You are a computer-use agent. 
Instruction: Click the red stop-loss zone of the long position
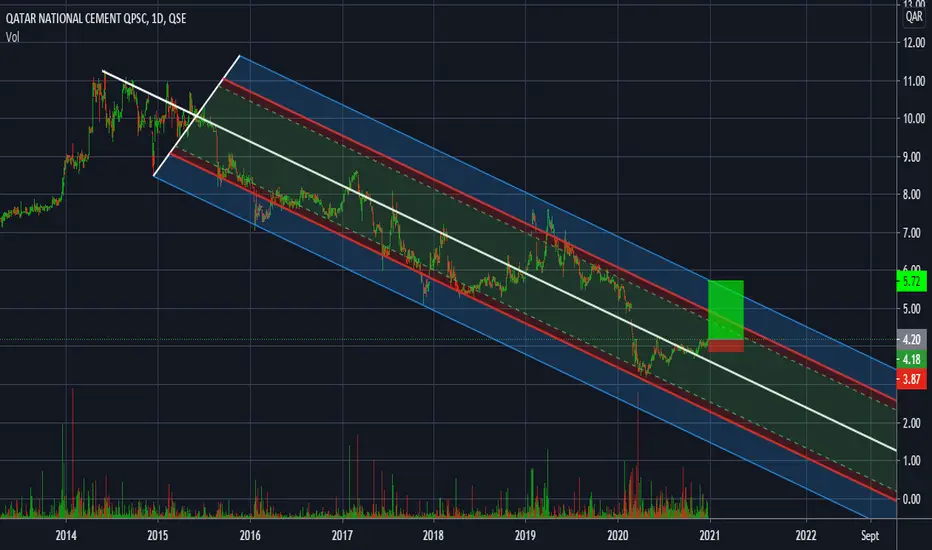click(726, 346)
